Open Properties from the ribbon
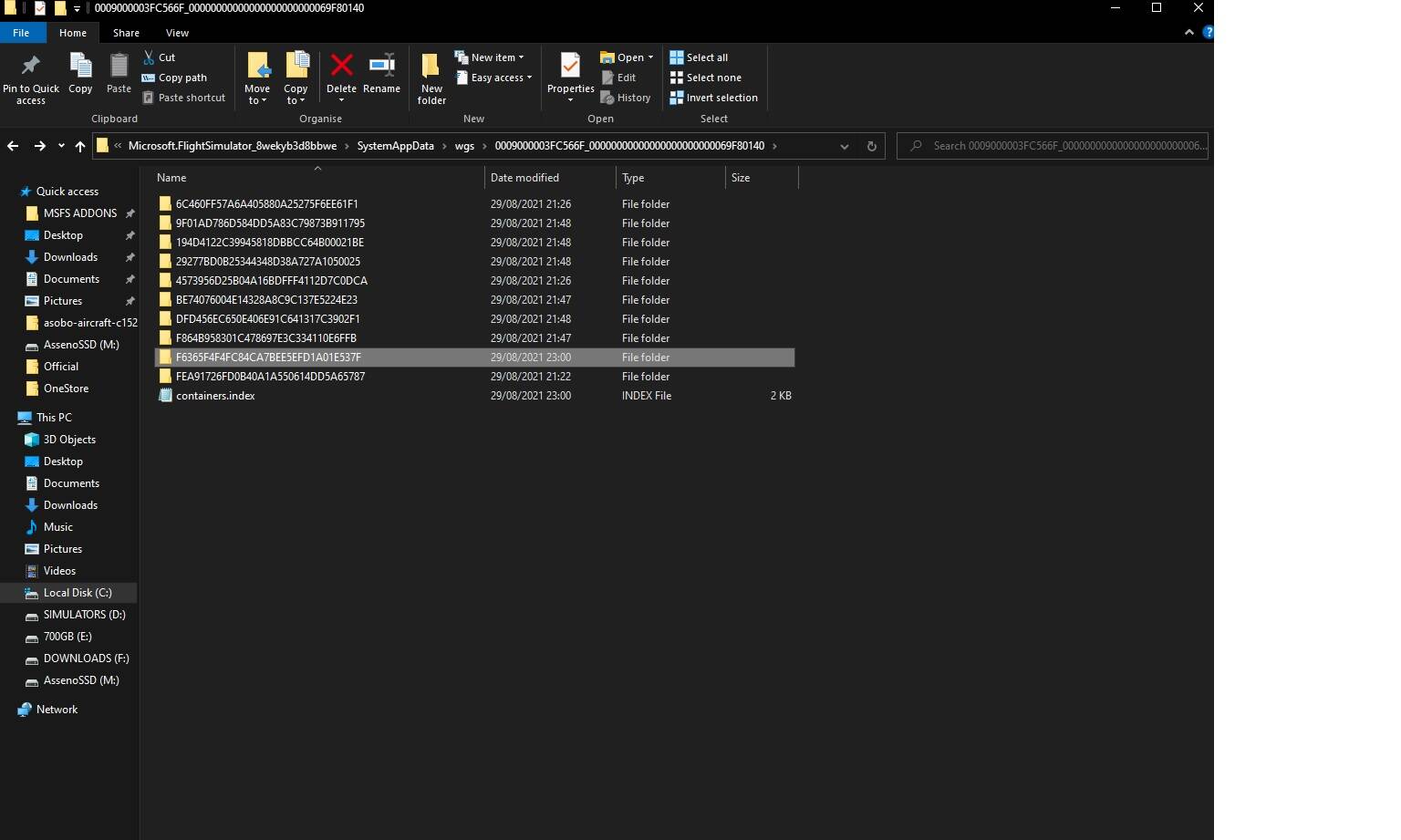This screenshot has height=840, width=1401. 570,77
